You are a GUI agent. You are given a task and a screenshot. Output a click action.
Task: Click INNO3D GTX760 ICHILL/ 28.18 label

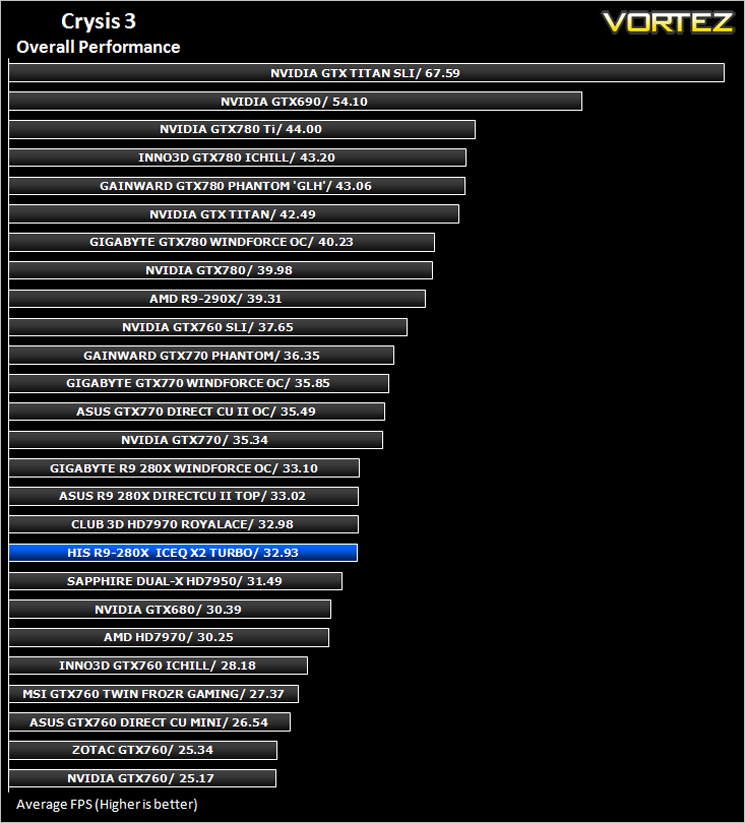(158, 666)
